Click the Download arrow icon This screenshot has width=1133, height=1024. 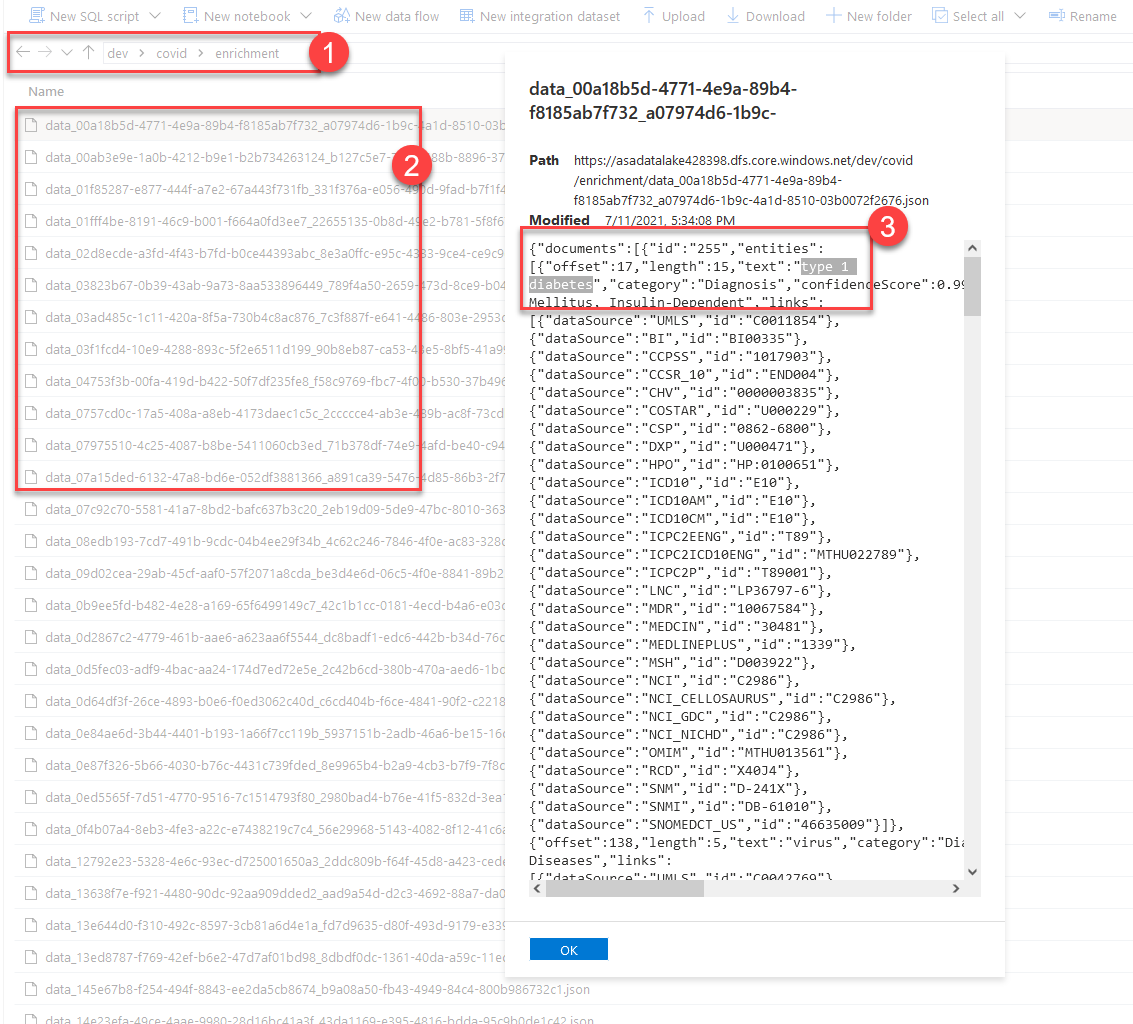pyautogui.click(x=733, y=16)
